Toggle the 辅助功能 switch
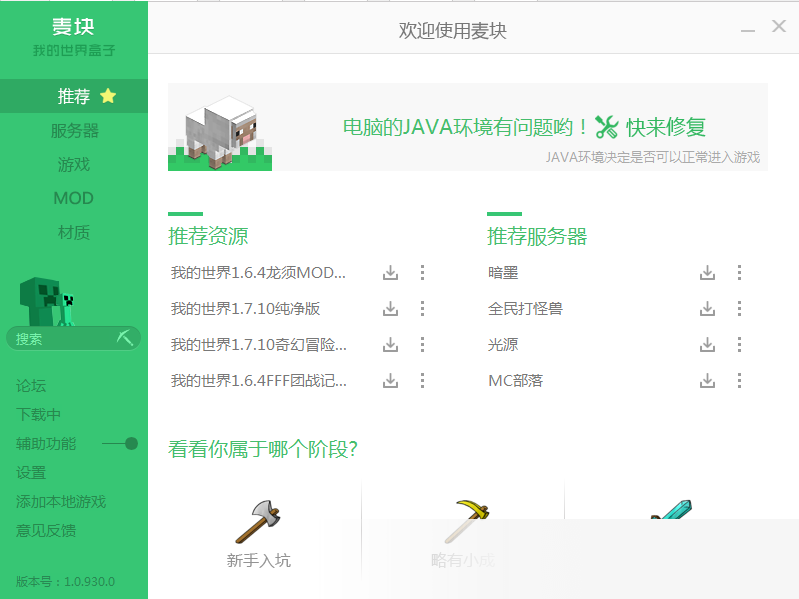 pyautogui.click(x=120, y=444)
